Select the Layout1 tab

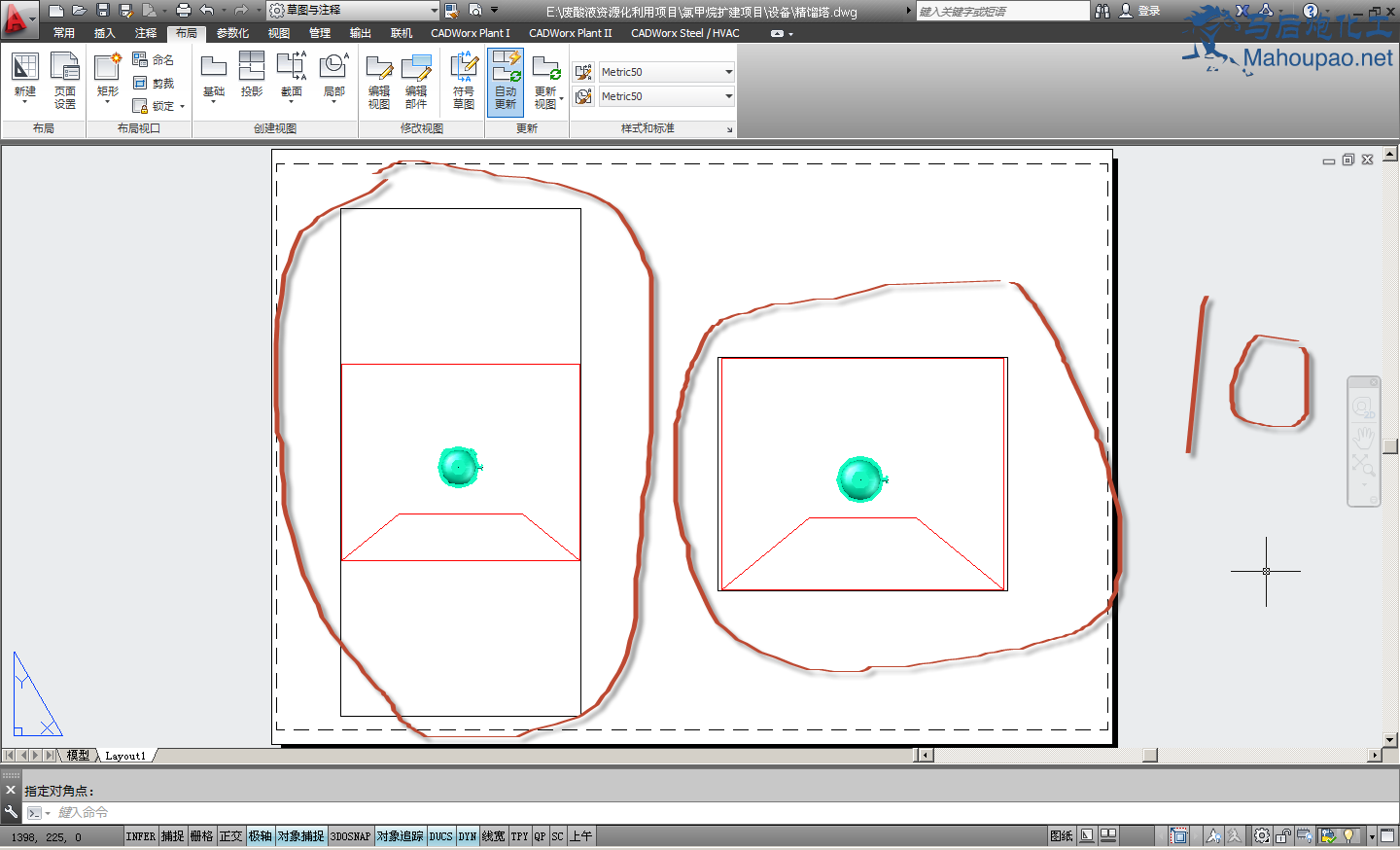(x=125, y=756)
